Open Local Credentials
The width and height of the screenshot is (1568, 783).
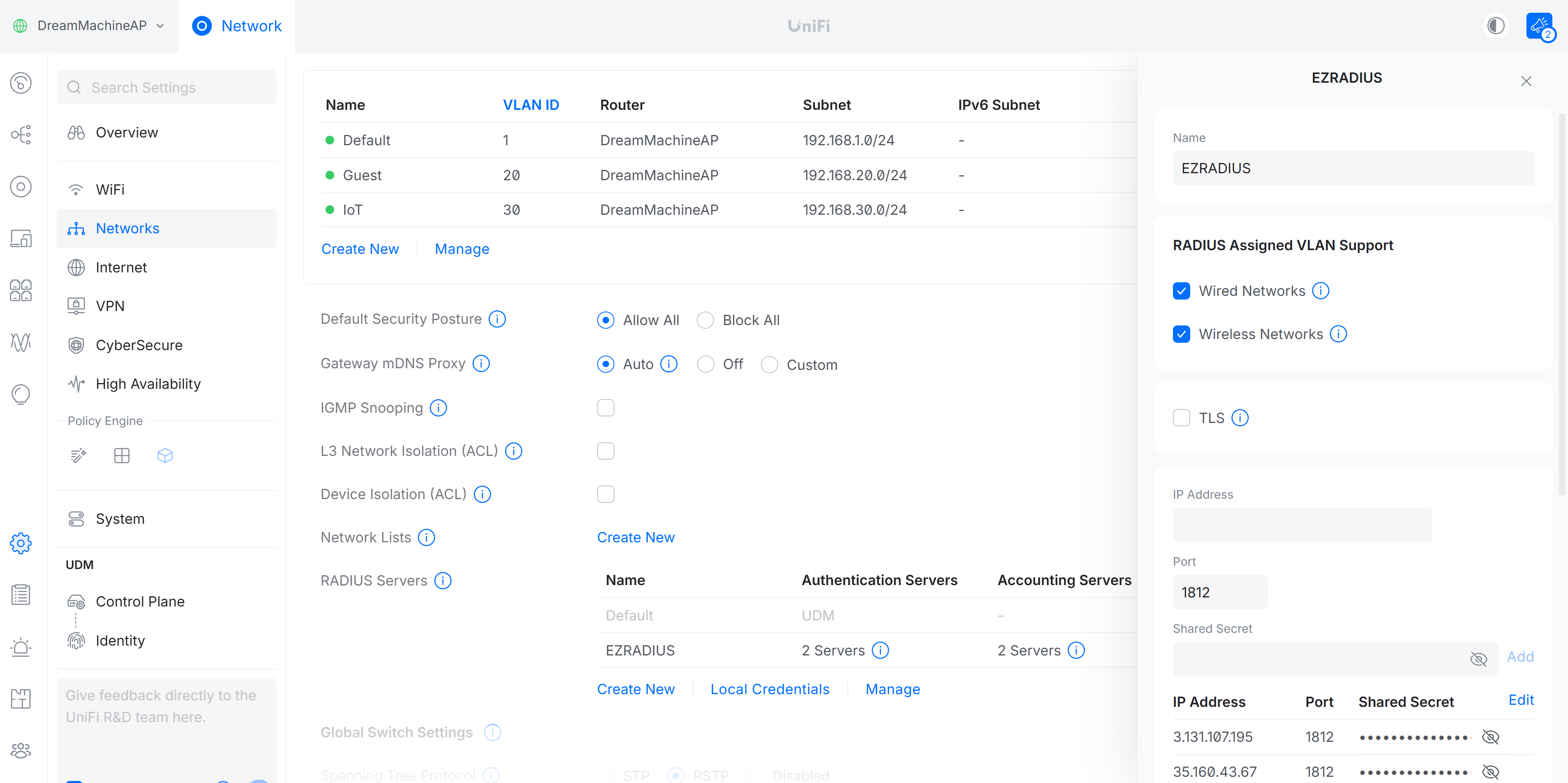770,689
